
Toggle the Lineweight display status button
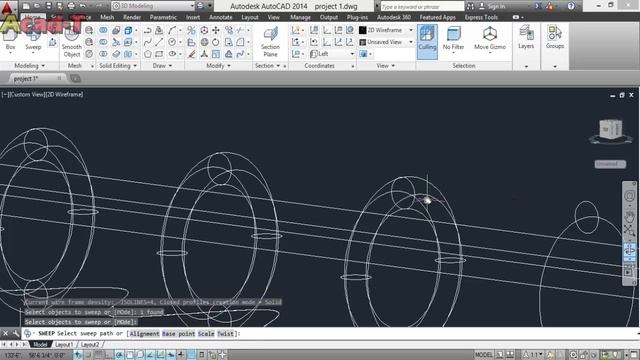pyautogui.click(x=181, y=355)
